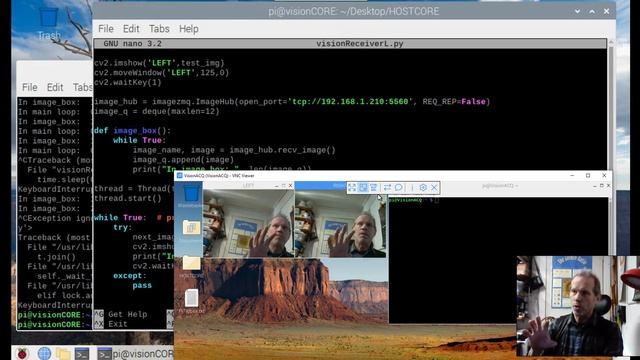Open File menu of the background terminal
This screenshot has height=360, width=640.
tap(29, 87)
